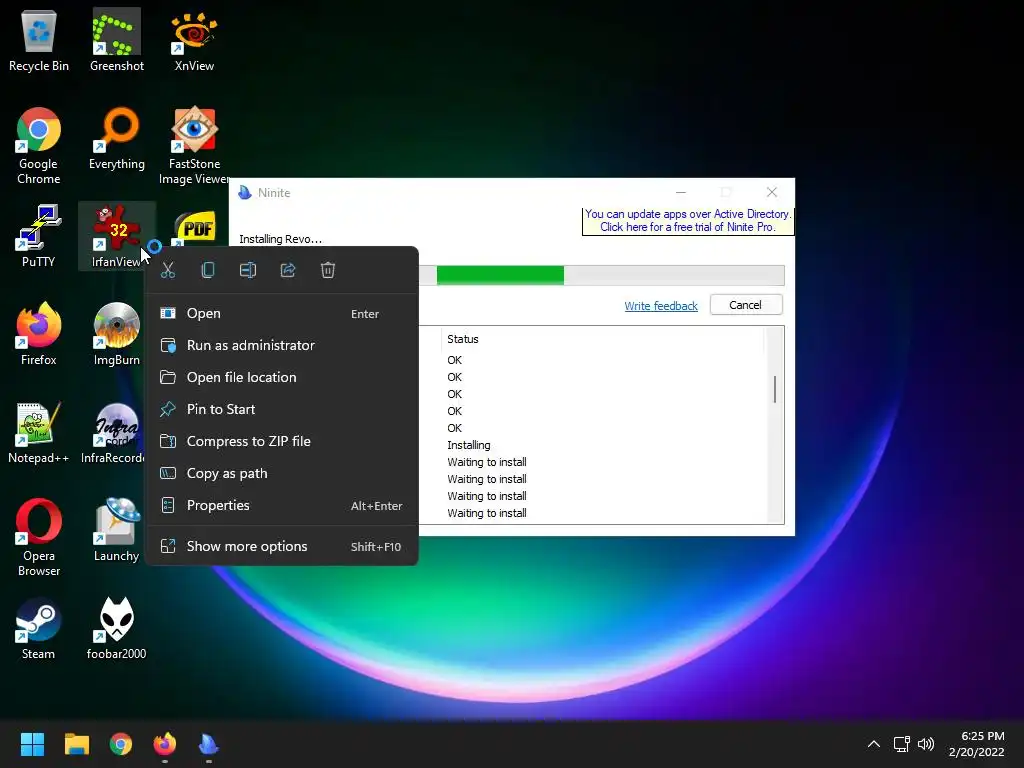Click the Cut icon in context menu
This screenshot has width=1024, height=768.
pyautogui.click(x=168, y=270)
